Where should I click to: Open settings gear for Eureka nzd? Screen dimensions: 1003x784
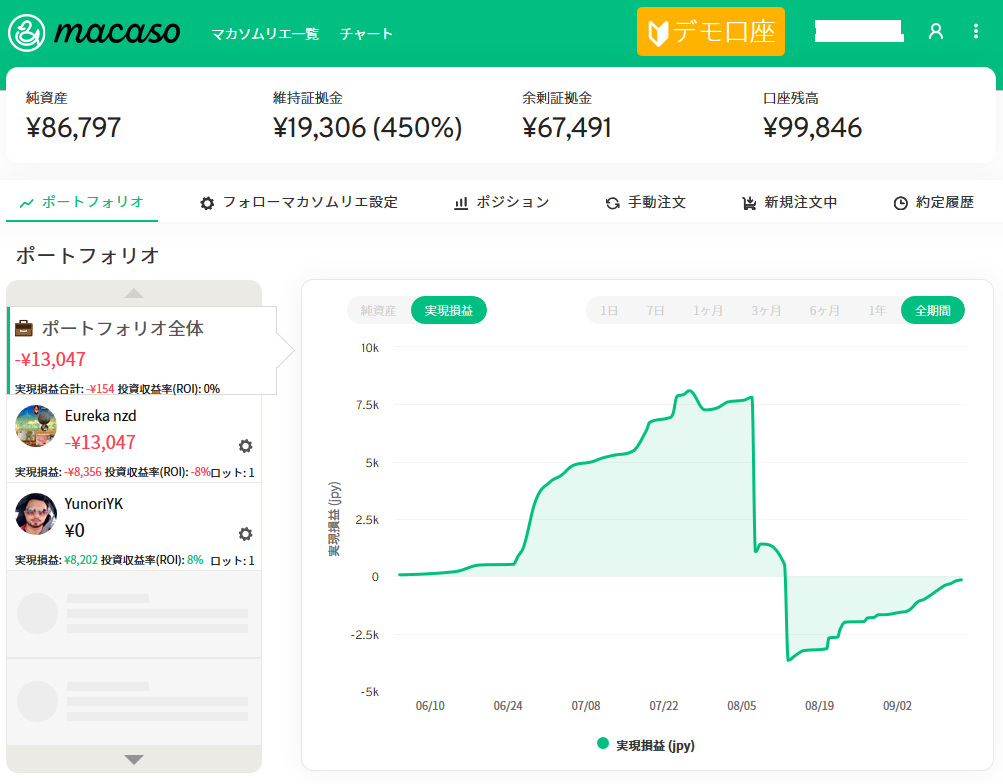(x=245, y=446)
